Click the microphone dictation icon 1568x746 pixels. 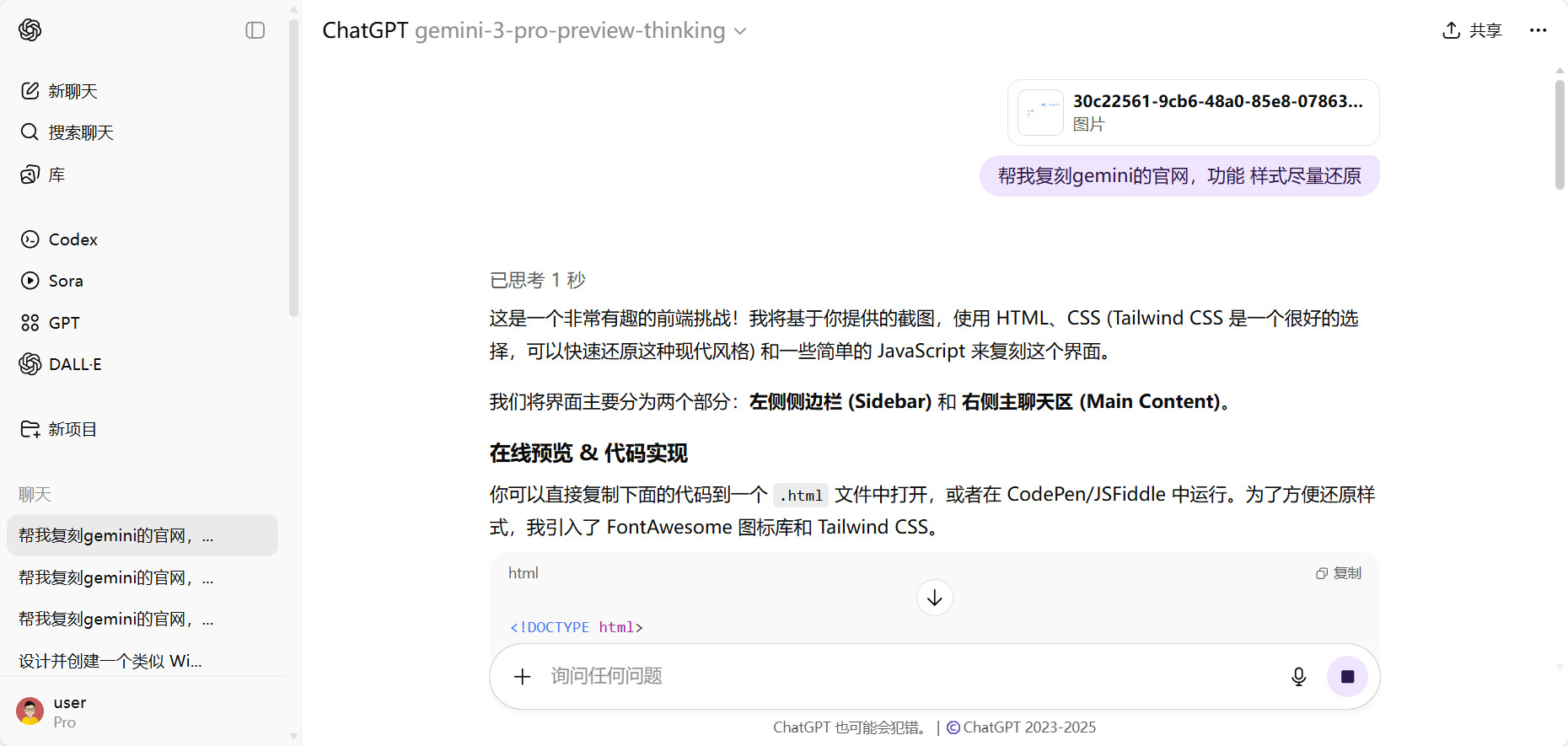[1298, 676]
